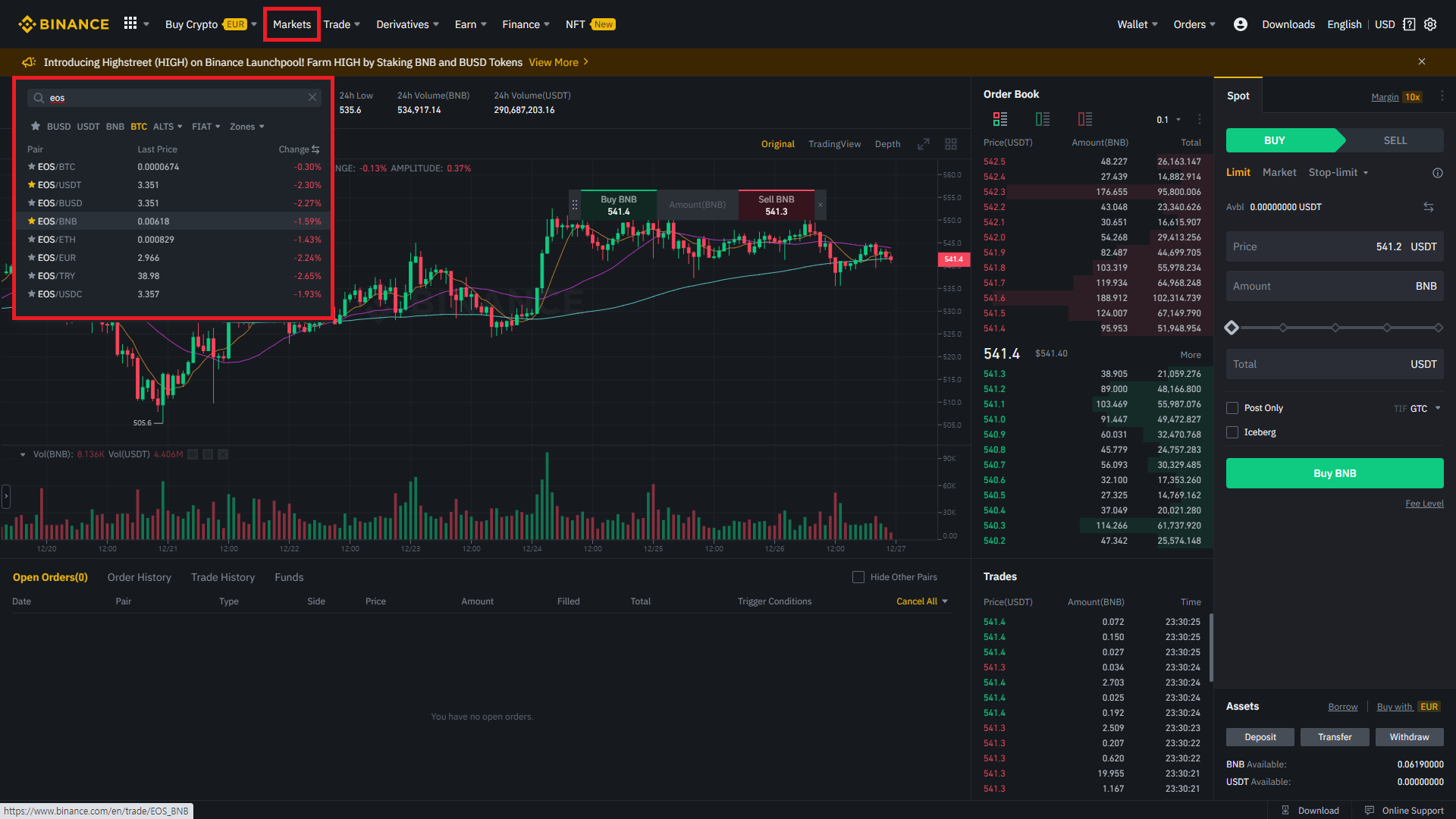Viewport: 1456px width, 819px height.
Task: Clear the eos search text
Action: tap(312, 97)
